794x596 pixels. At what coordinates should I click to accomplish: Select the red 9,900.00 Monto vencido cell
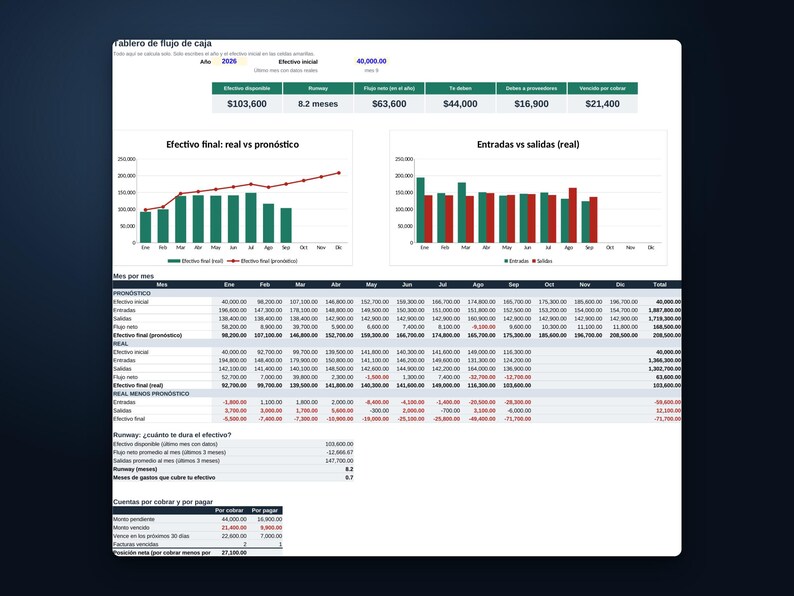(265, 528)
